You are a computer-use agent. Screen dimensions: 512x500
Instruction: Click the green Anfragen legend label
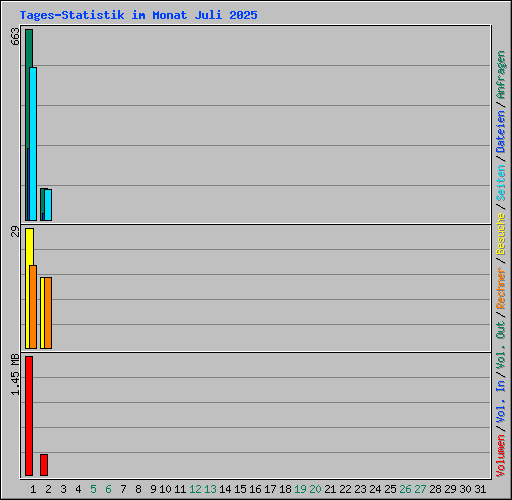[501, 75]
